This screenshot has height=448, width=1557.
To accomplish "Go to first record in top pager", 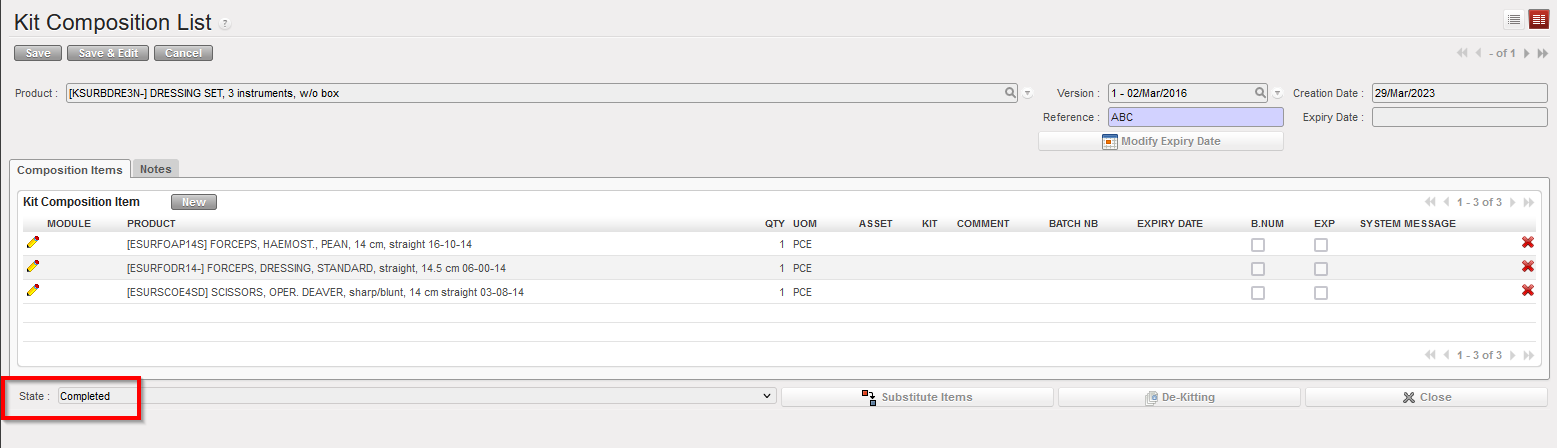I will [1463, 53].
